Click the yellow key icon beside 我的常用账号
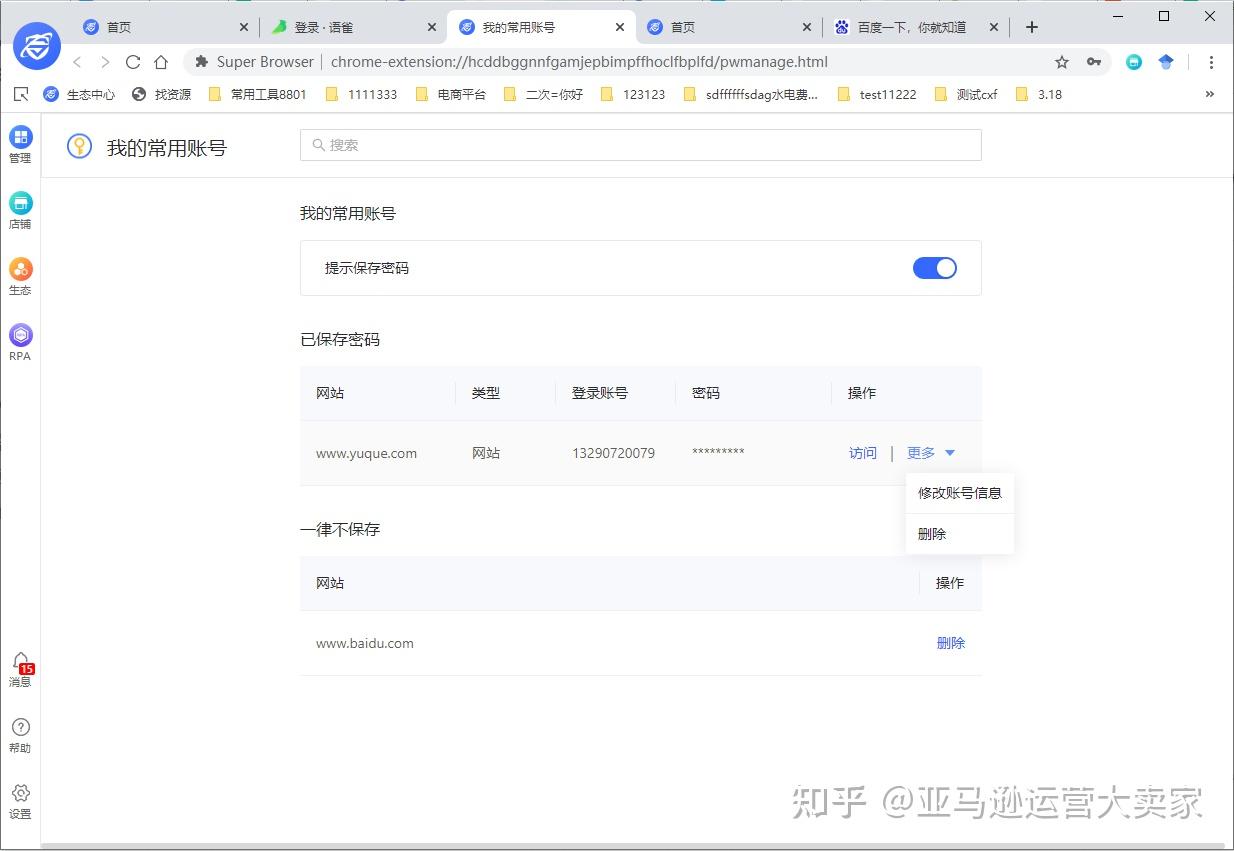 point(79,146)
